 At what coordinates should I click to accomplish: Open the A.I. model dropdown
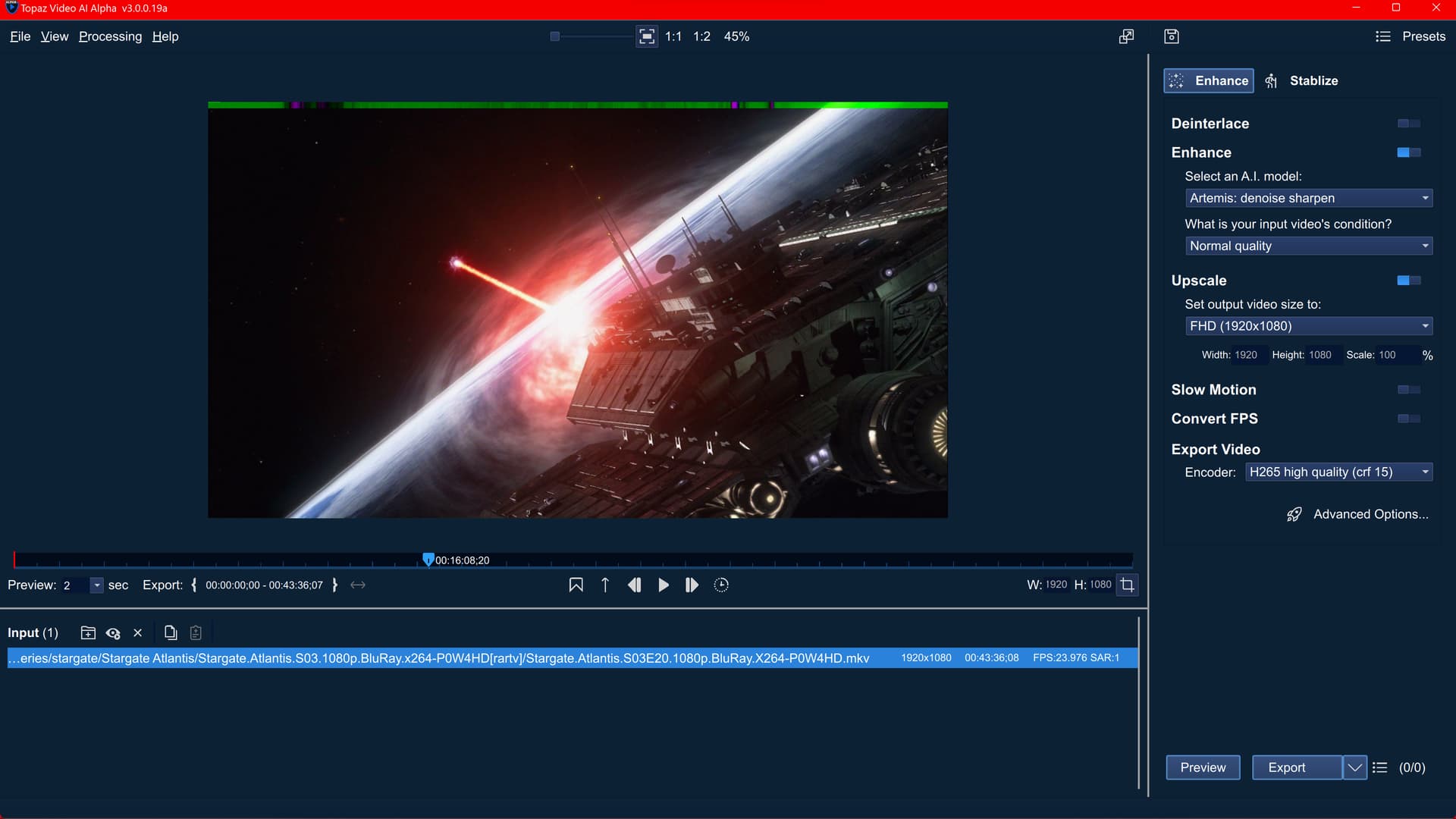[1308, 198]
